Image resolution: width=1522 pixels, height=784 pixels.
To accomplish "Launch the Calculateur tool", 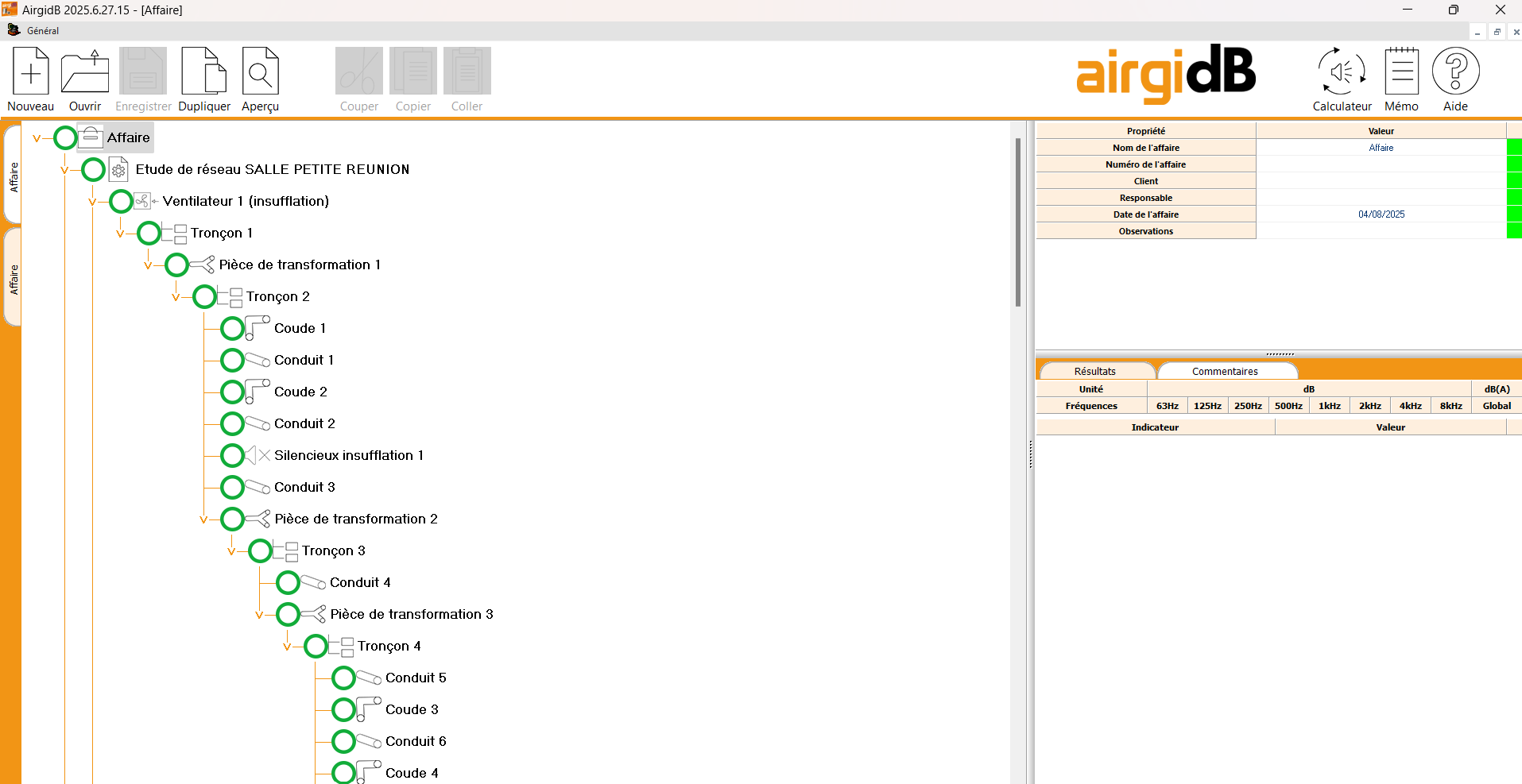I will tap(1342, 71).
